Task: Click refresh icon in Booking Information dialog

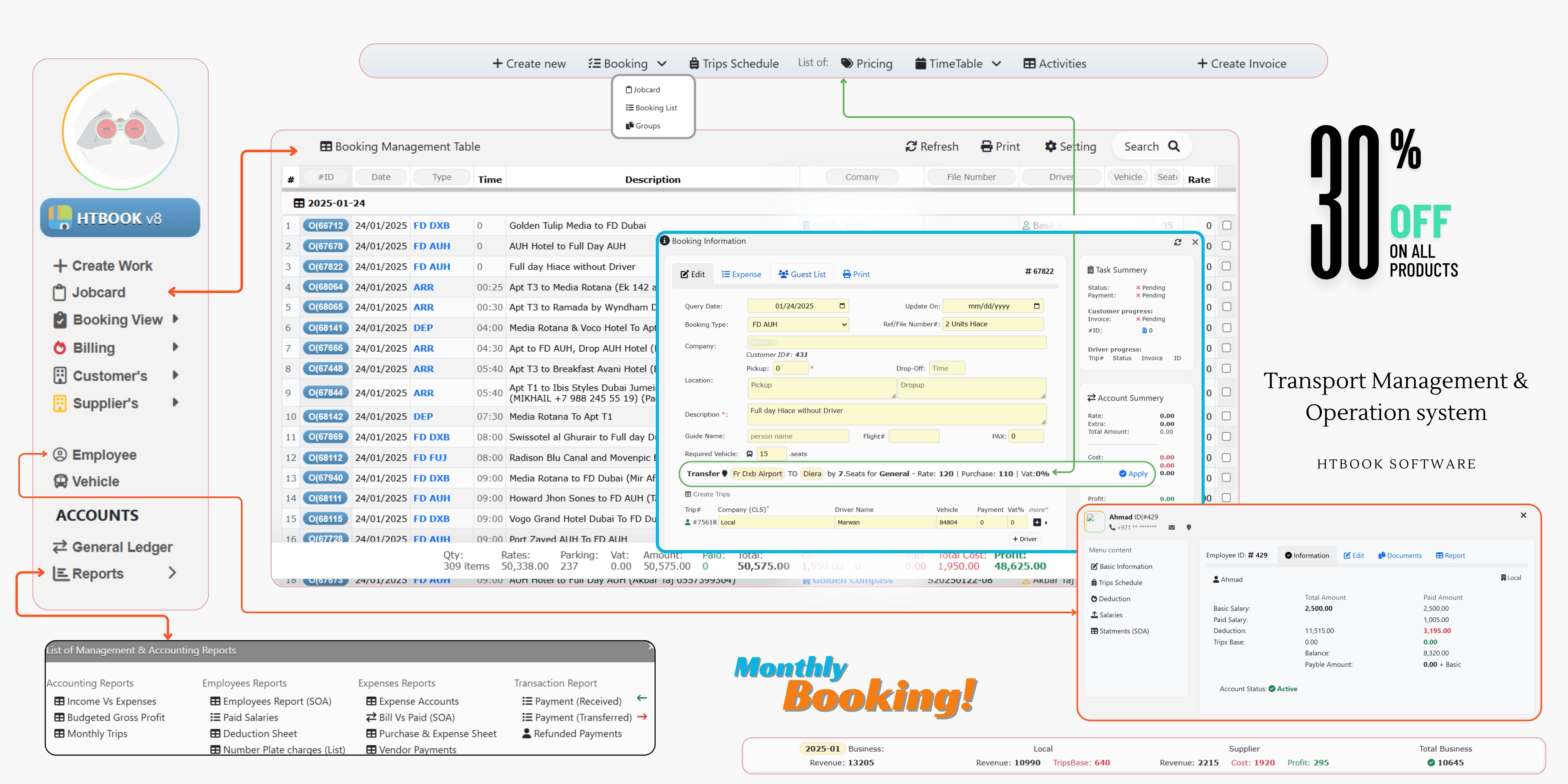Action: 1178,242
